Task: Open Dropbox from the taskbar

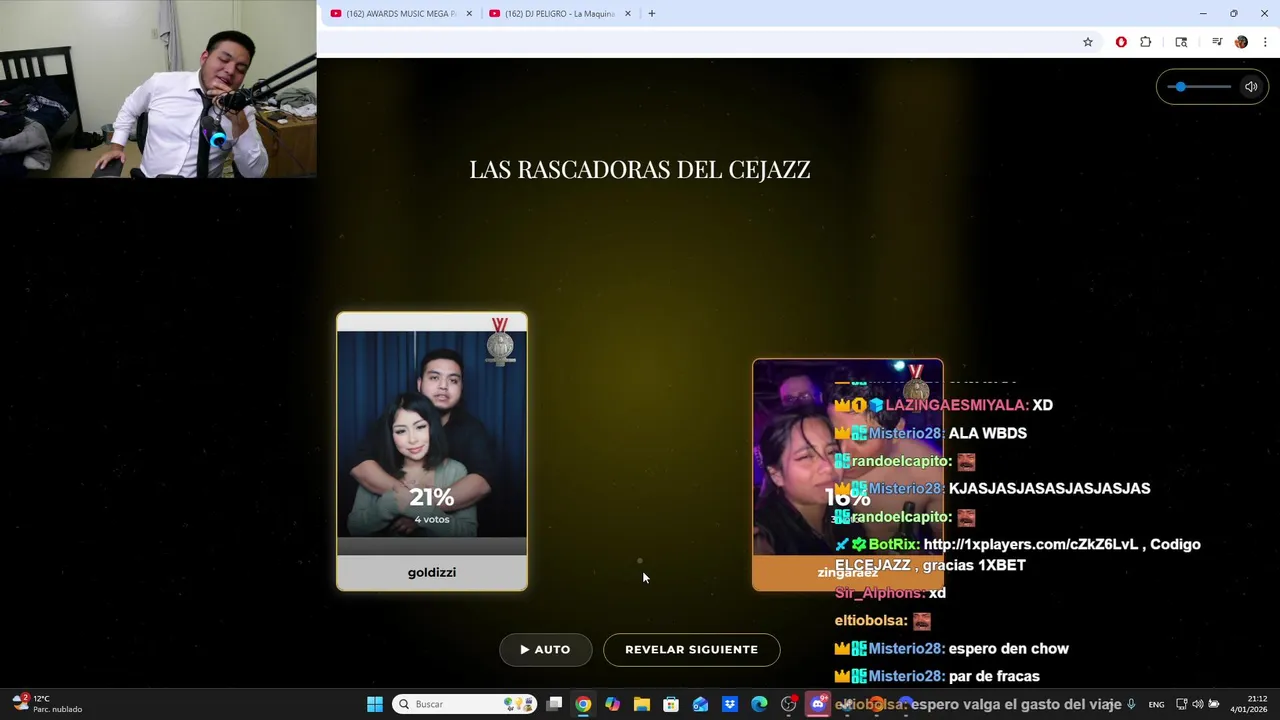Action: [730, 704]
